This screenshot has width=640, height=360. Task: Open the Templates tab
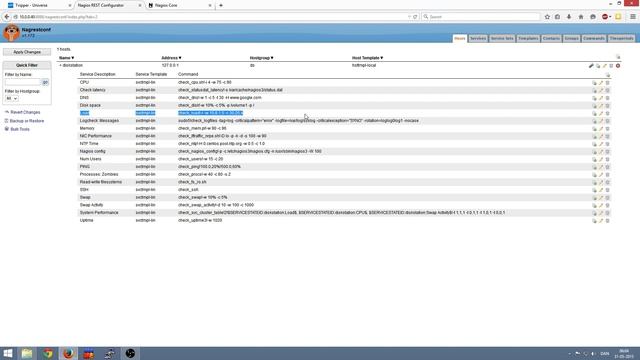(528, 38)
